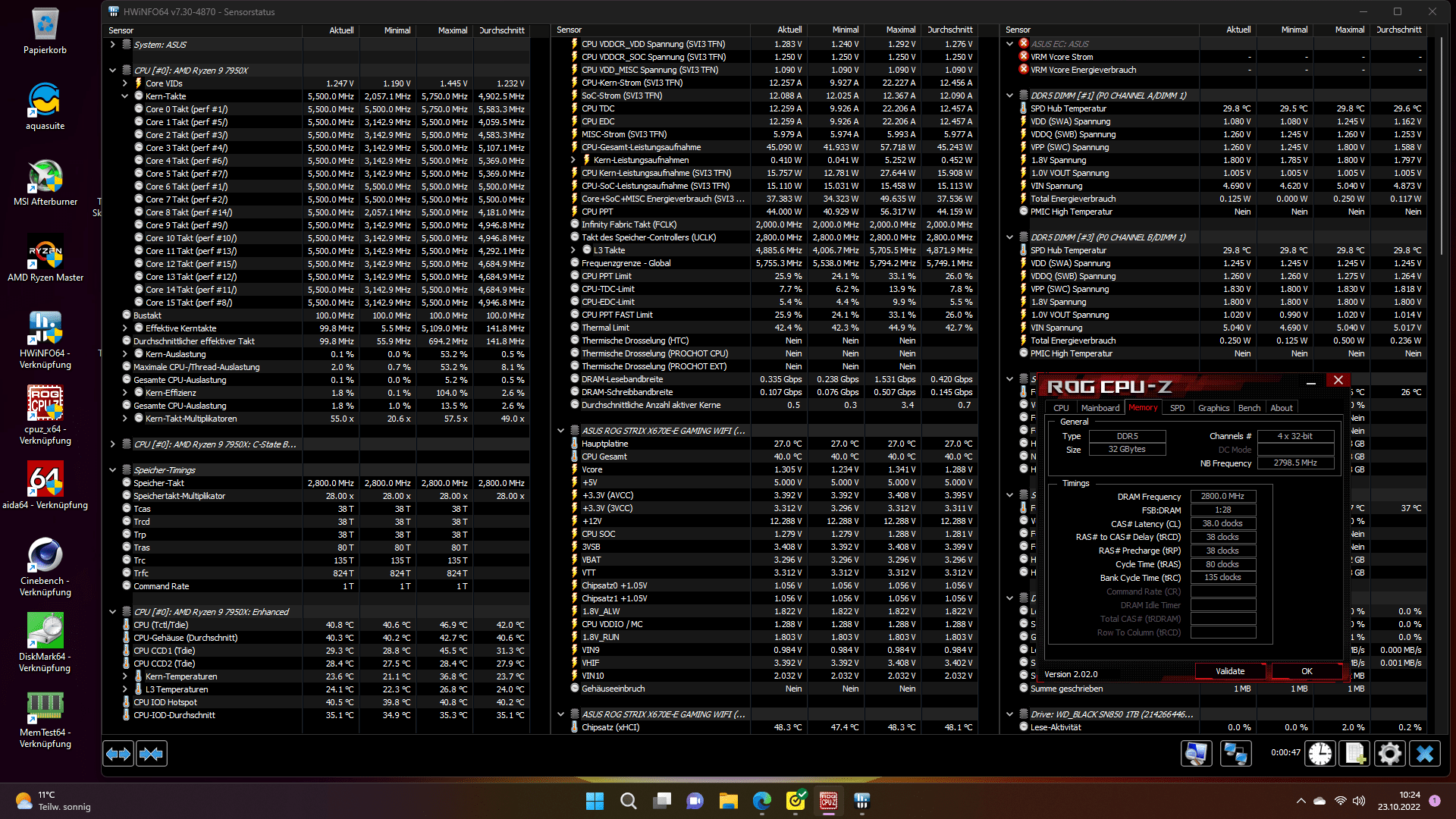Click ROG CPU-Z icon in taskbar
The width and height of the screenshot is (1456, 819).
(x=828, y=801)
